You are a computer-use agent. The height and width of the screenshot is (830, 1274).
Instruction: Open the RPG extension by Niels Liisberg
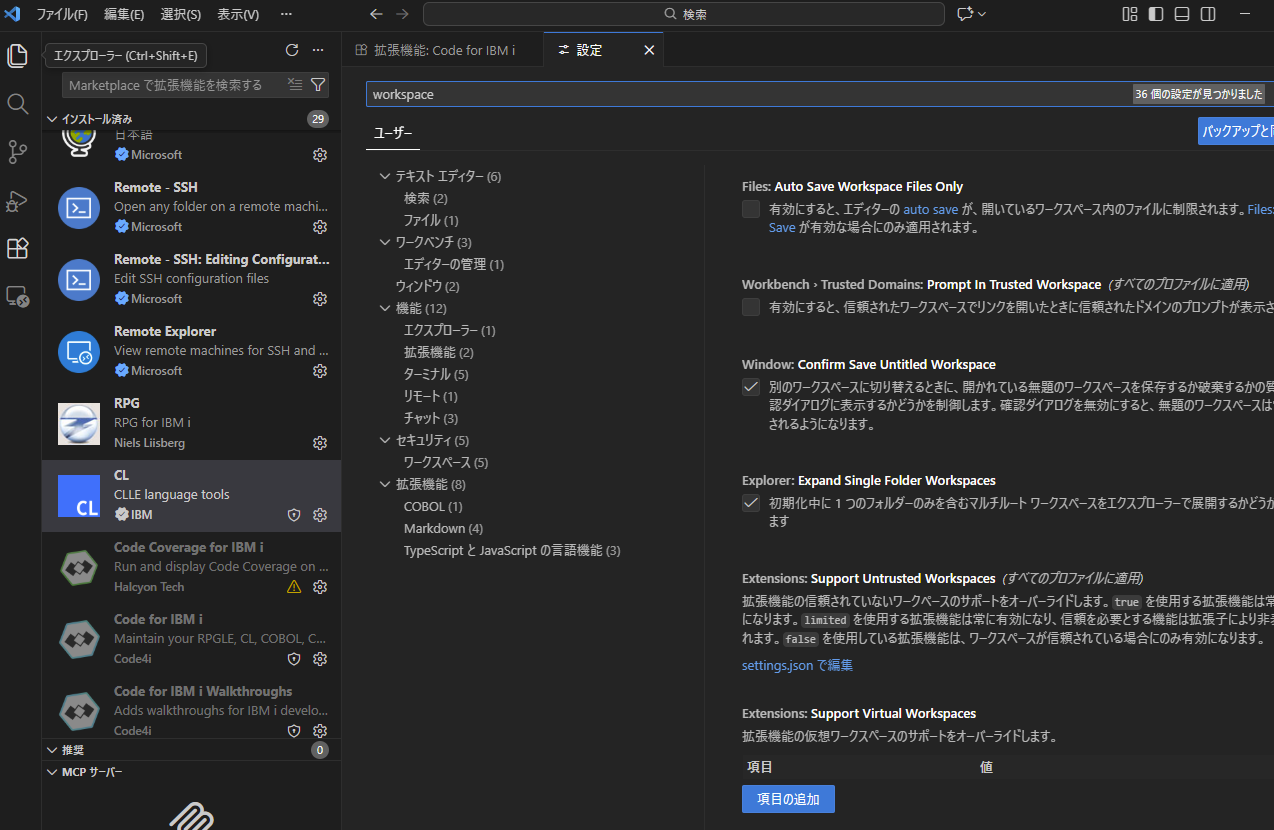[x=191, y=424]
